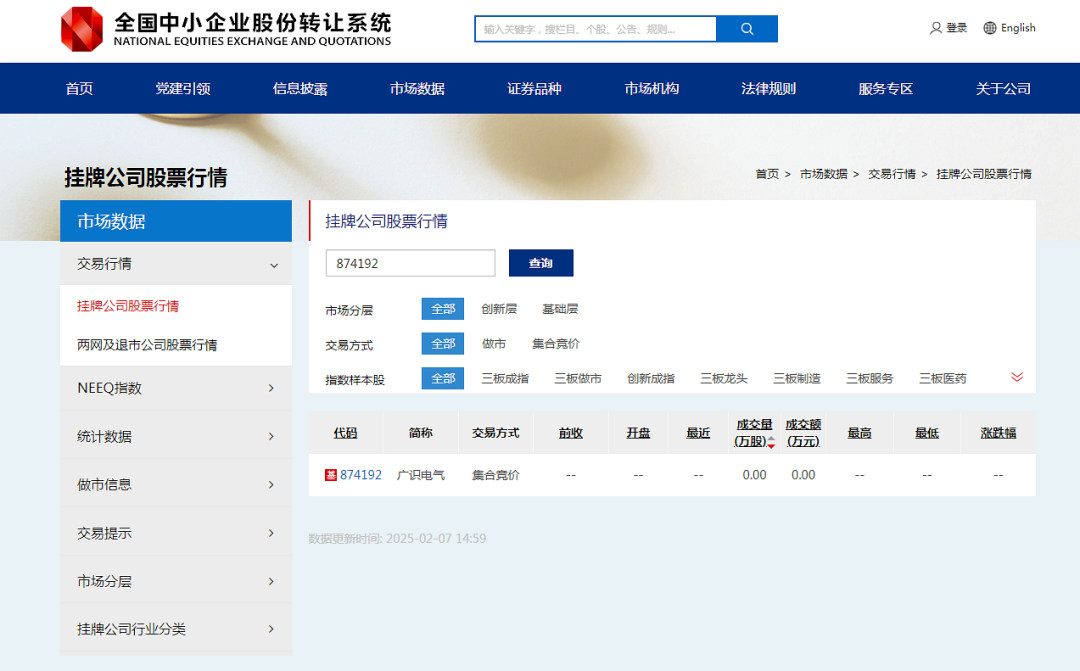Click the red listing icon beside 874192
Viewport: 1080px width, 671px height.
[332, 474]
